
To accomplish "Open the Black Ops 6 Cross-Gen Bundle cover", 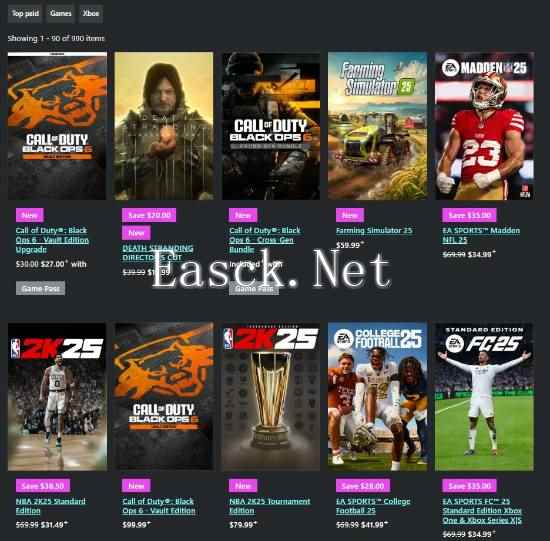I will [271, 126].
